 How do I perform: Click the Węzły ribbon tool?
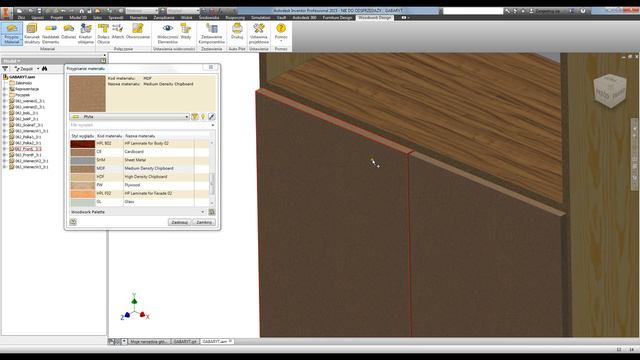tap(186, 32)
